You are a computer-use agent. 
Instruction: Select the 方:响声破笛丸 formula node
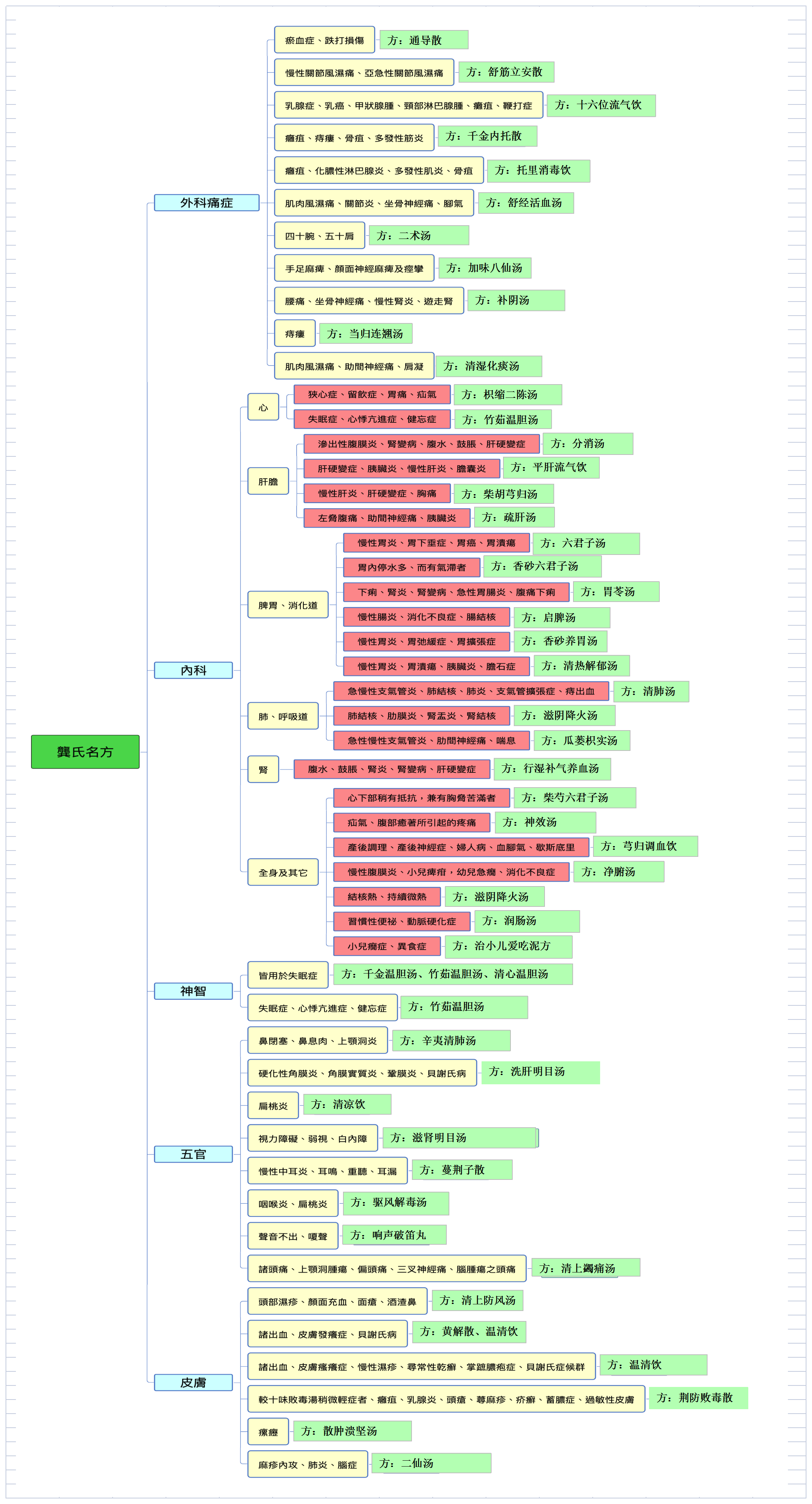394,1235
